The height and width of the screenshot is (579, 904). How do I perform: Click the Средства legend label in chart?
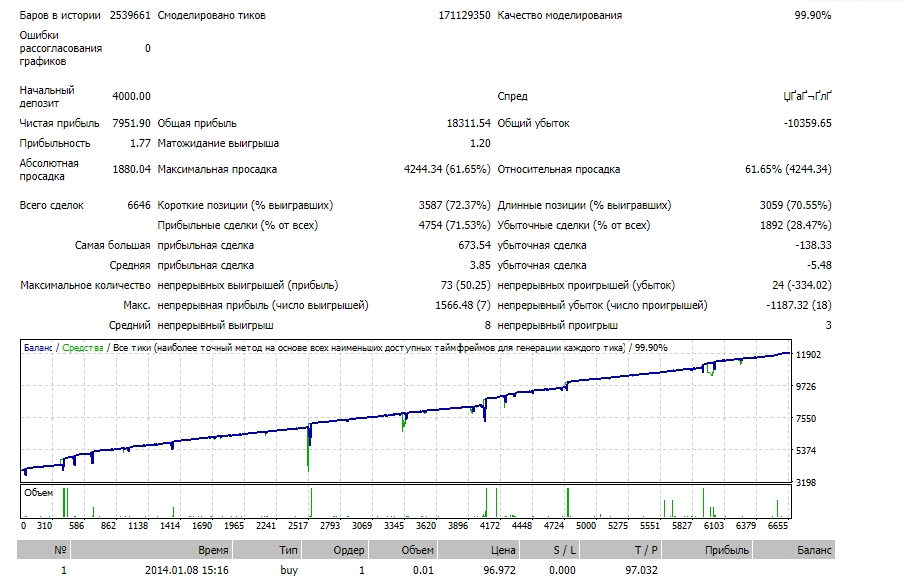[x=83, y=348]
